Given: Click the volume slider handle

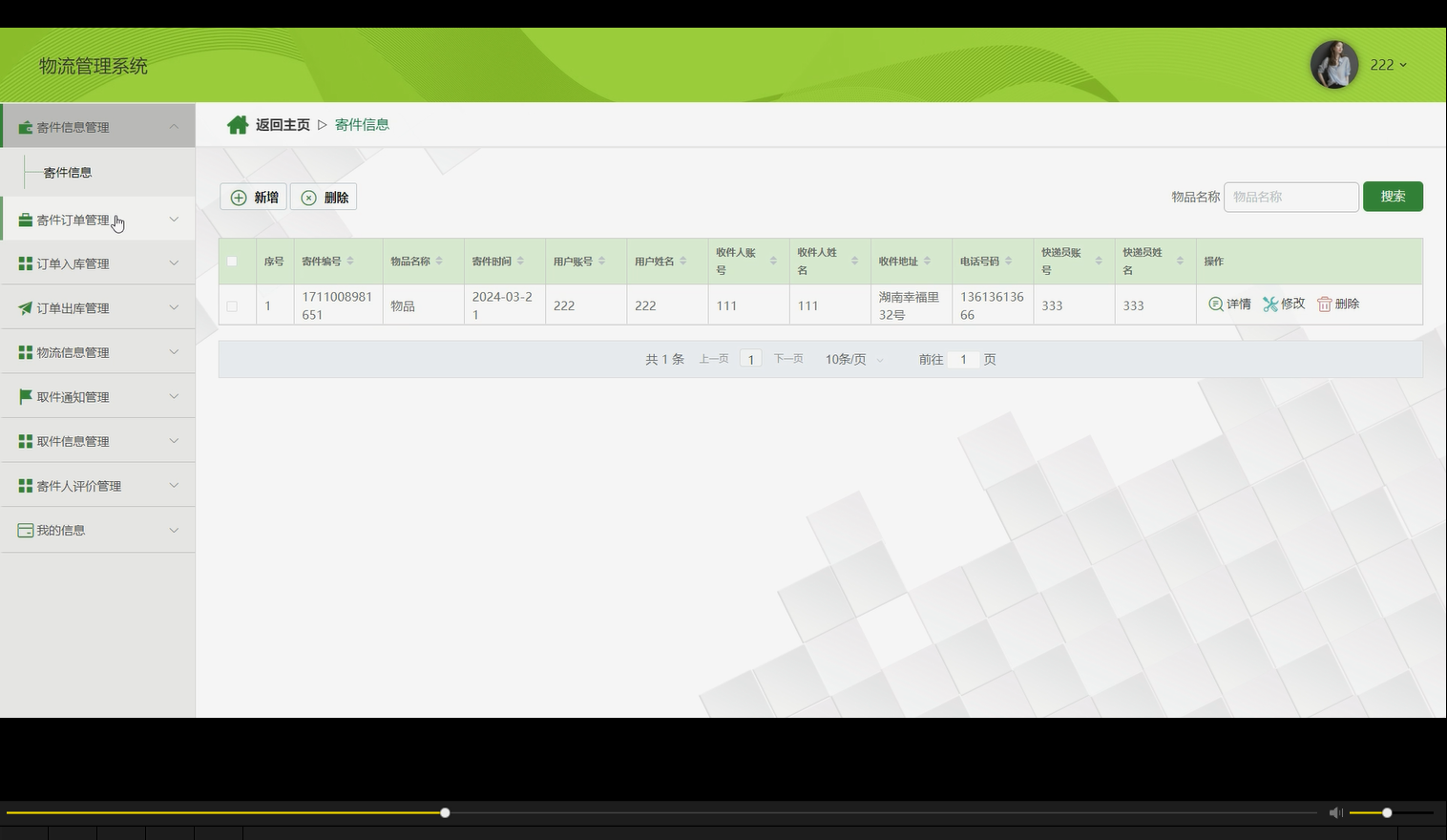Looking at the screenshot, I should click(1387, 812).
